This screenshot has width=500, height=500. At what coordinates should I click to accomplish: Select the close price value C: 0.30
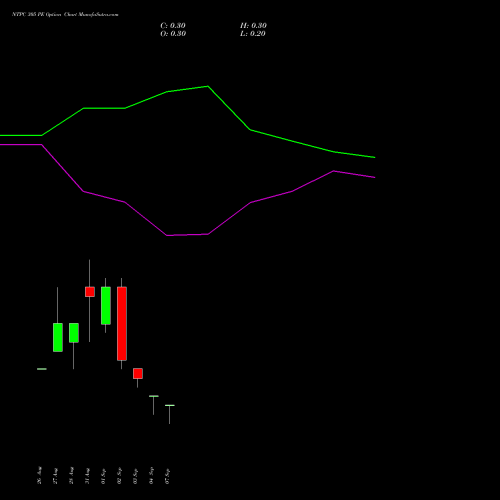point(173,26)
